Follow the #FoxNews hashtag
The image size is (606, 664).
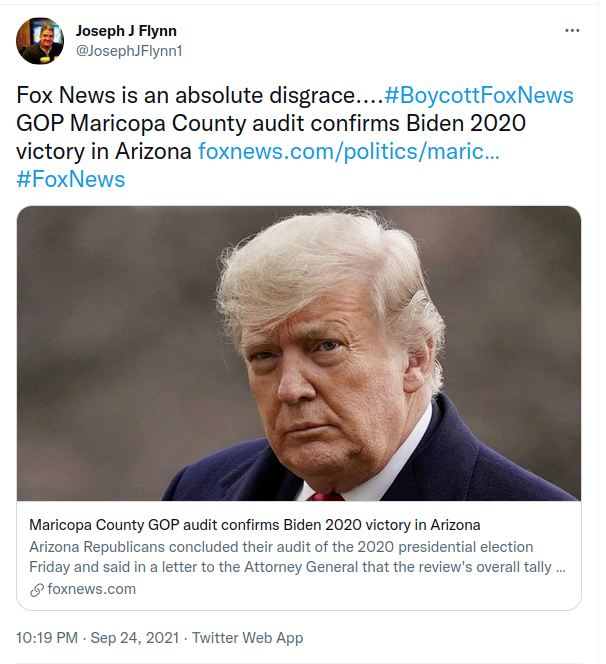click(x=71, y=179)
